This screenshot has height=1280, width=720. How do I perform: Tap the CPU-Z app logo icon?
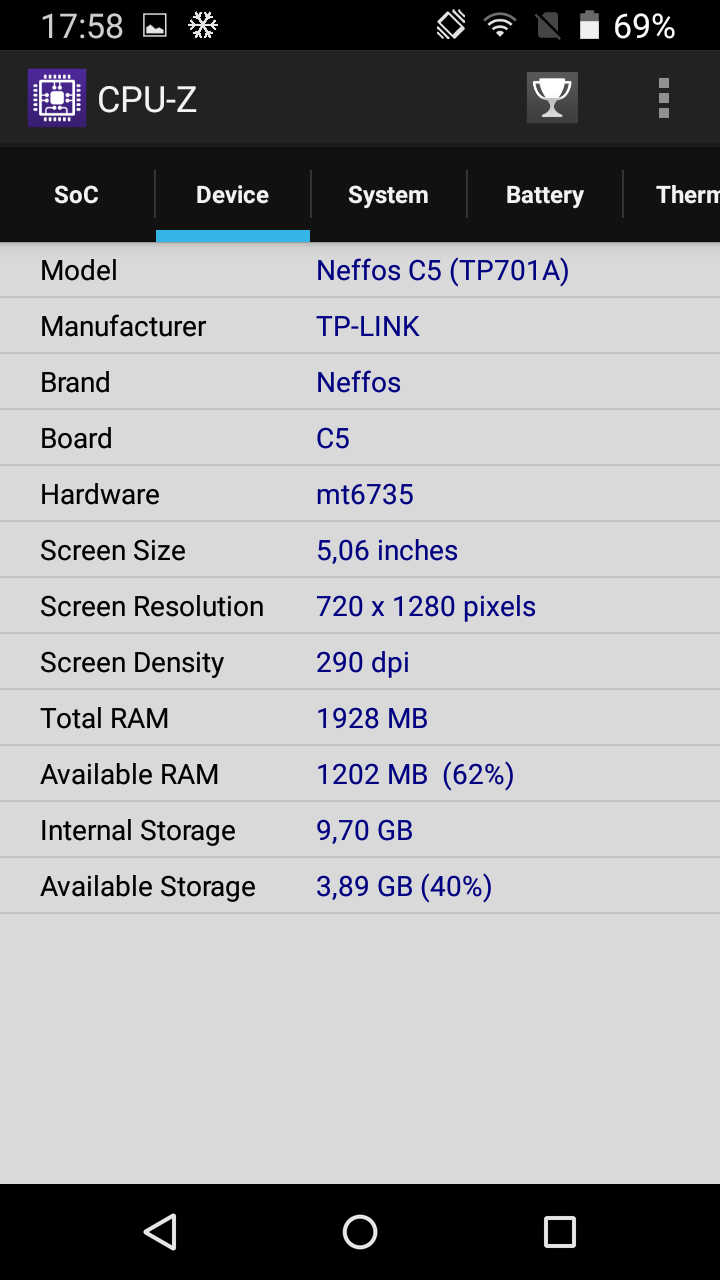[x=56, y=98]
